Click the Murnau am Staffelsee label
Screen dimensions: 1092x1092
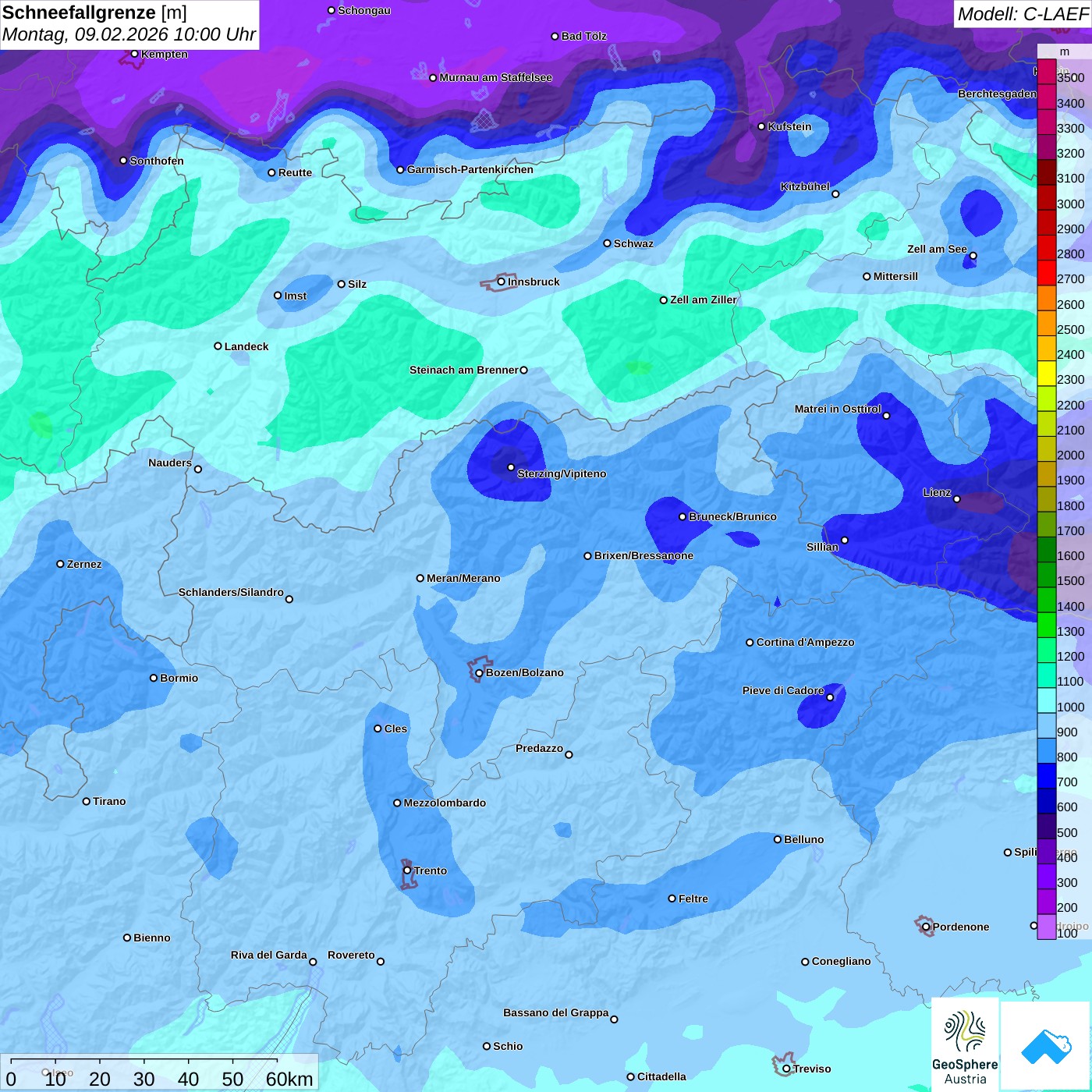click(495, 77)
